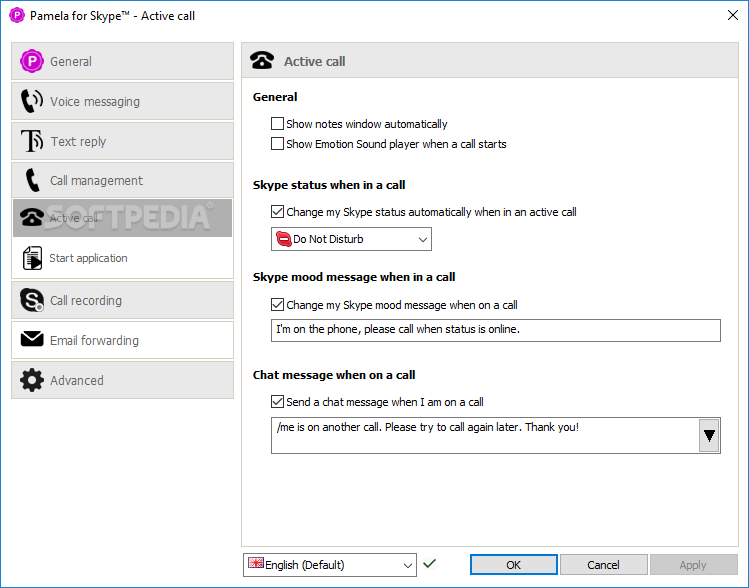Viewport: 749px width, 588px height.
Task: Open the Do Not Disturb status dropdown
Action: click(351, 239)
